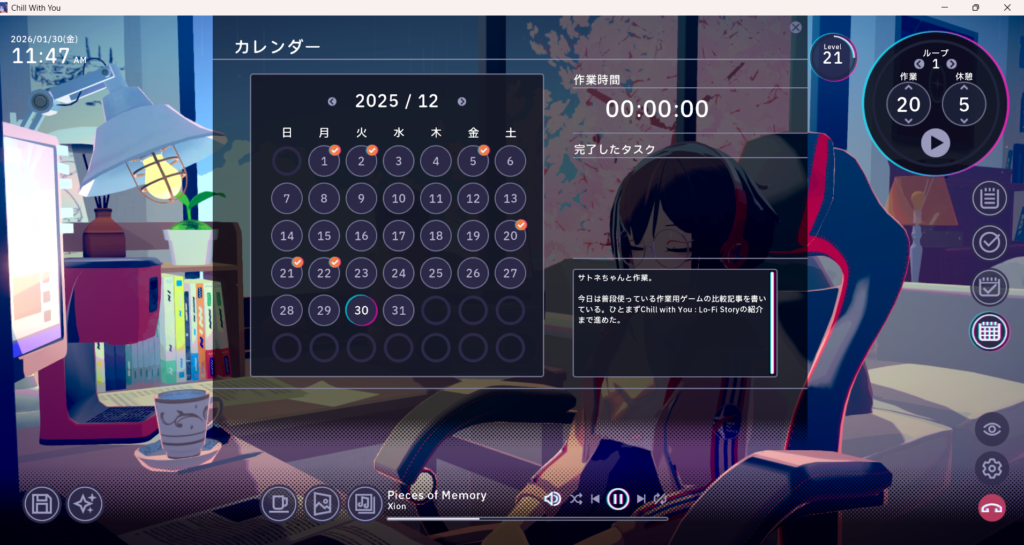Go to the next month in the calendar

tap(462, 101)
